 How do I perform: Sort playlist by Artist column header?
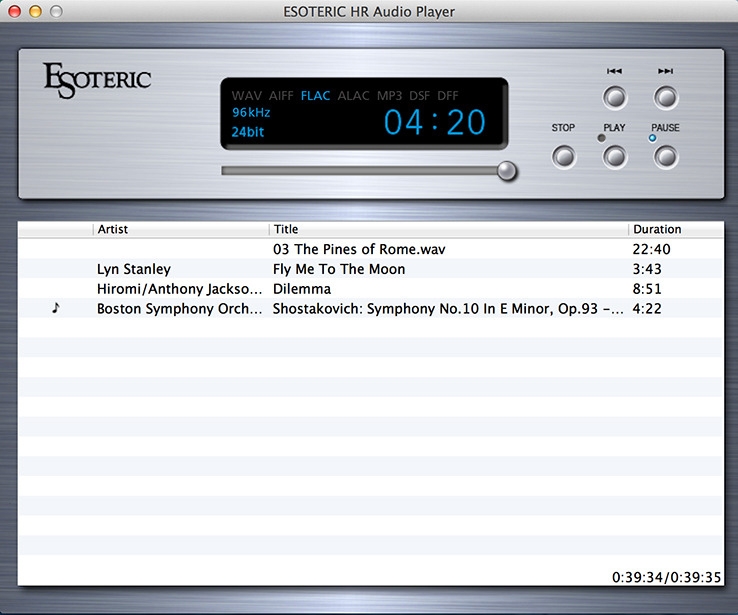pyautogui.click(x=180, y=229)
